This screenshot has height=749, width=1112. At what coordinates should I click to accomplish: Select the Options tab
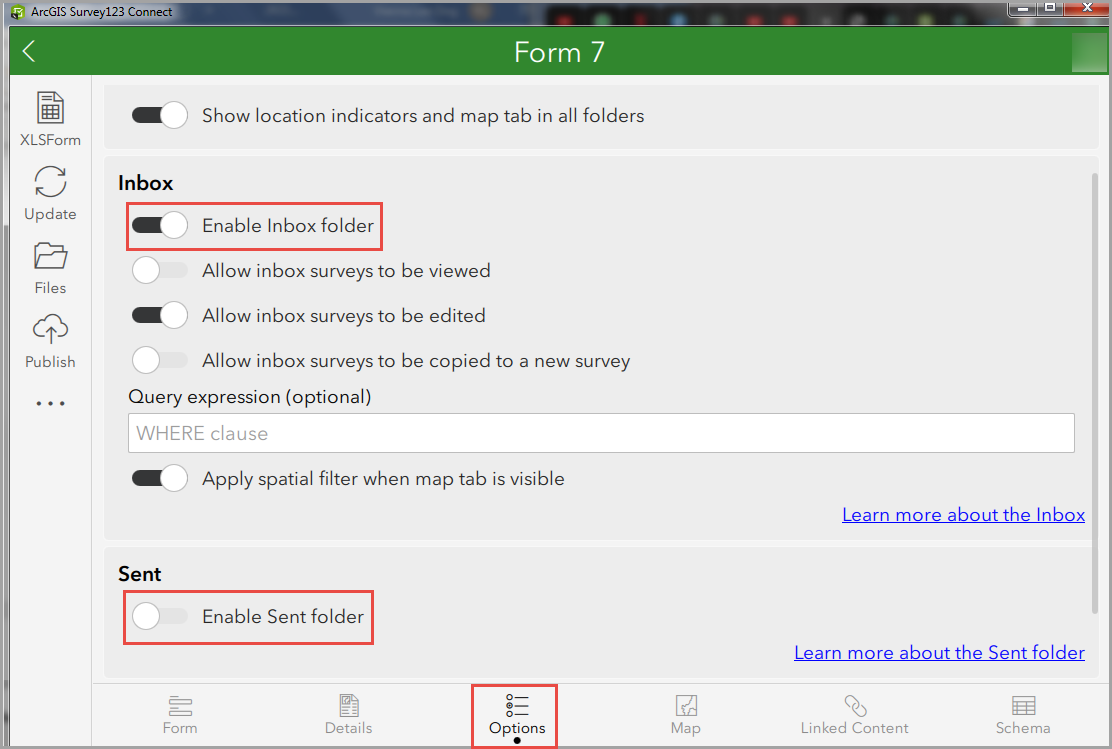coord(517,715)
